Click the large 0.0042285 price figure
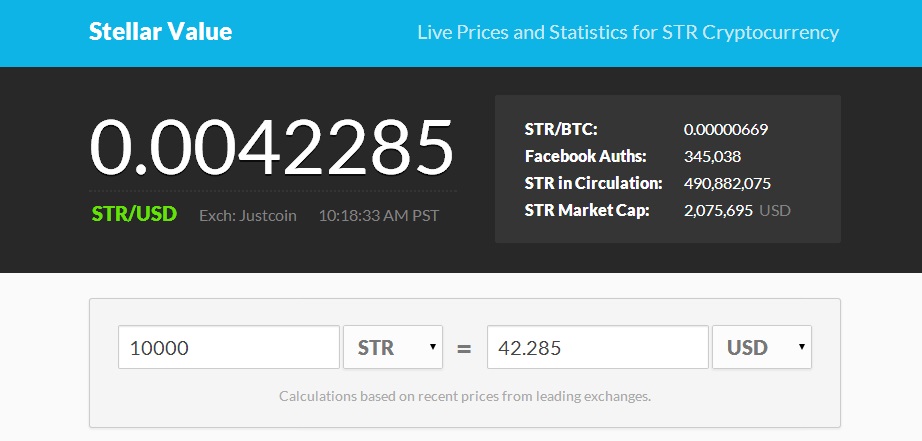Image resolution: width=922 pixels, height=441 pixels. point(272,147)
